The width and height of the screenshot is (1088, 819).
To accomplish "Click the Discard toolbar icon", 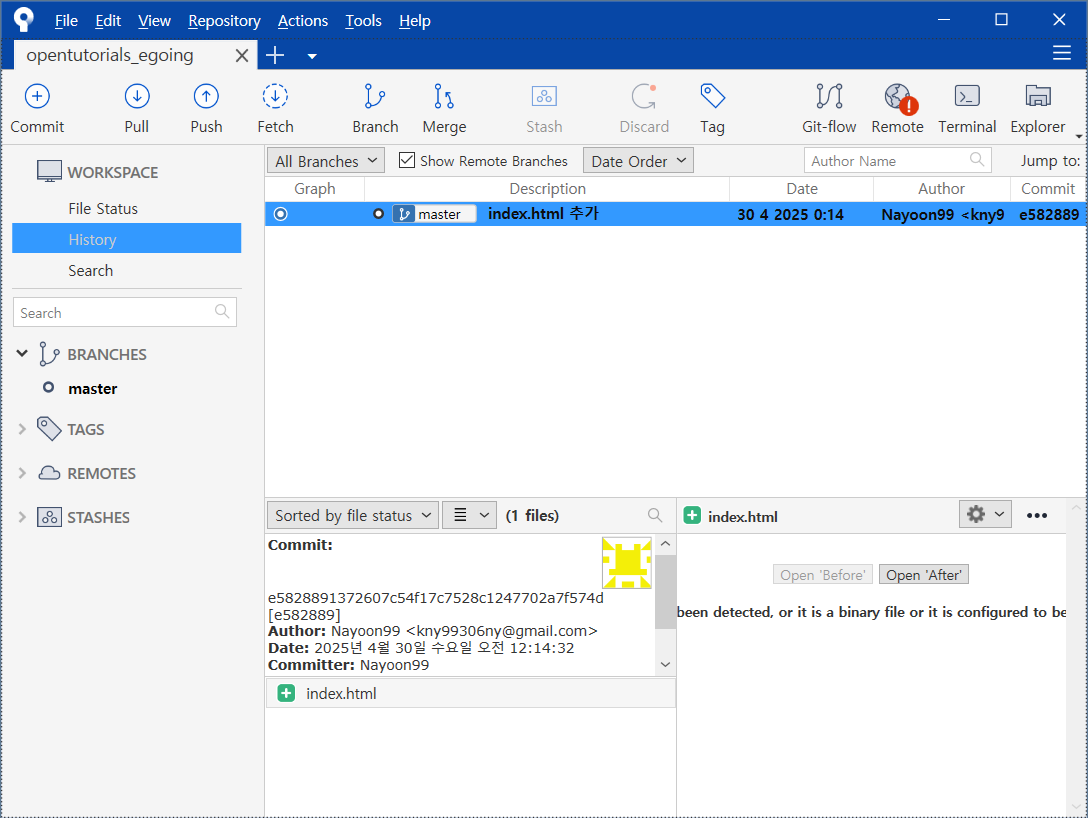I will [644, 96].
